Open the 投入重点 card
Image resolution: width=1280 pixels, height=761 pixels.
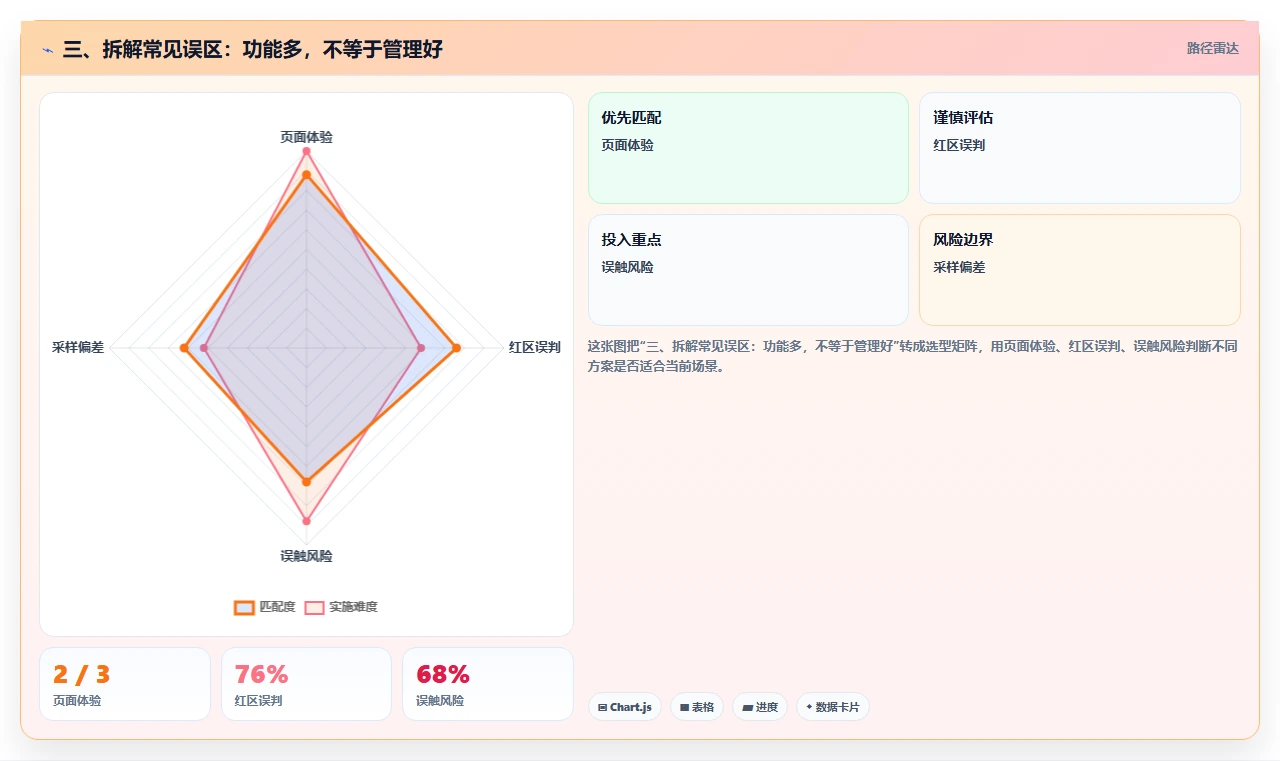pyautogui.click(x=748, y=270)
